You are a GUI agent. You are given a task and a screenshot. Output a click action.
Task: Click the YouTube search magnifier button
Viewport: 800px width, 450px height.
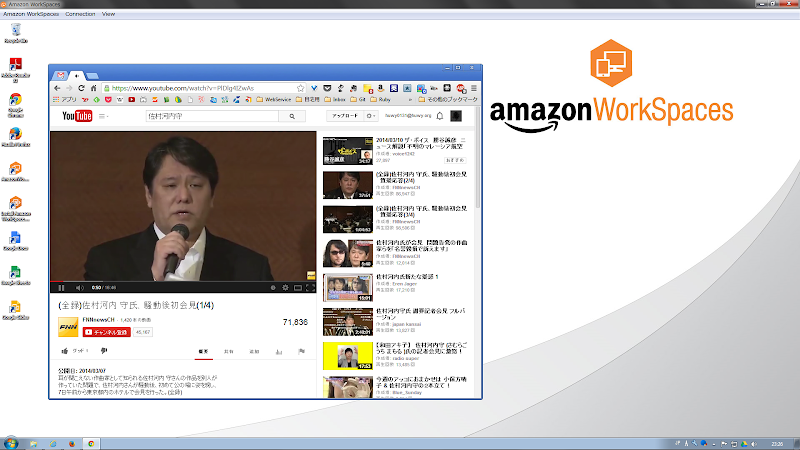(x=292, y=116)
